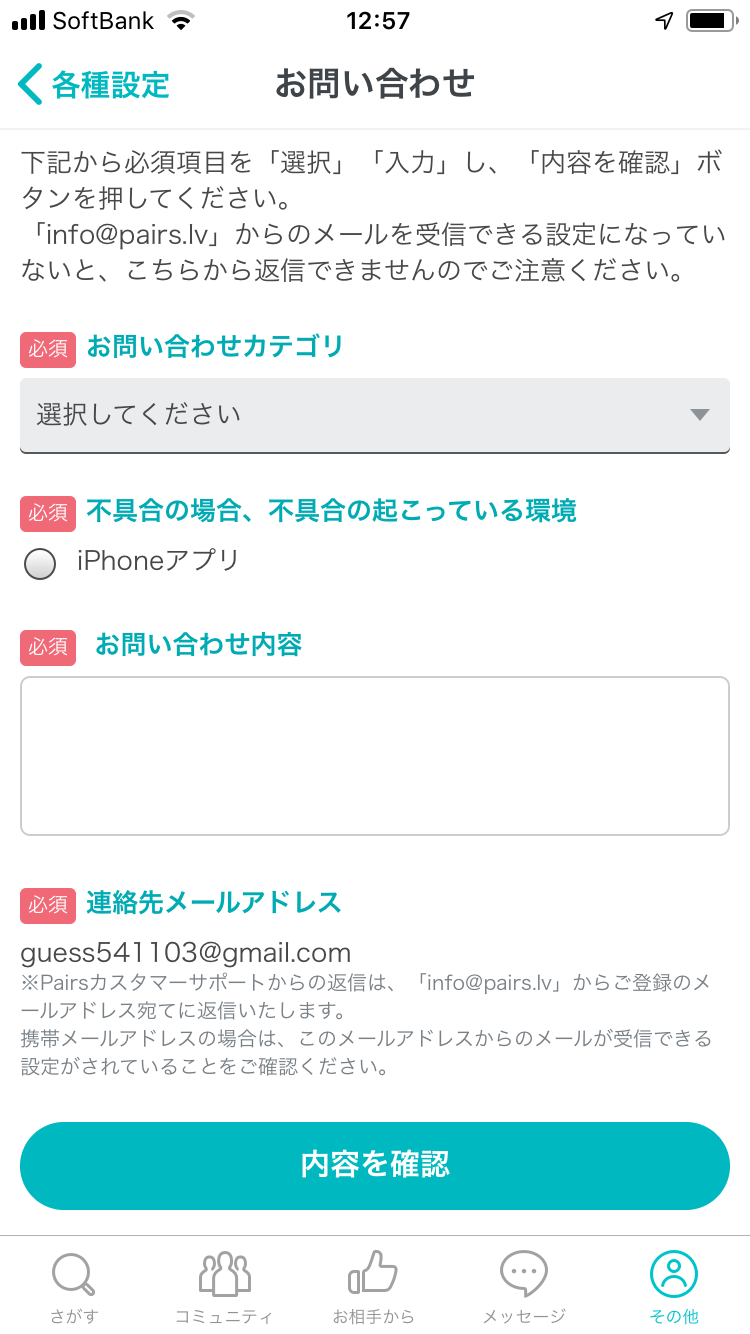This screenshot has height=1334, width=750.
Task: Tap the 内容を確認 button
Action: pyautogui.click(x=375, y=1166)
